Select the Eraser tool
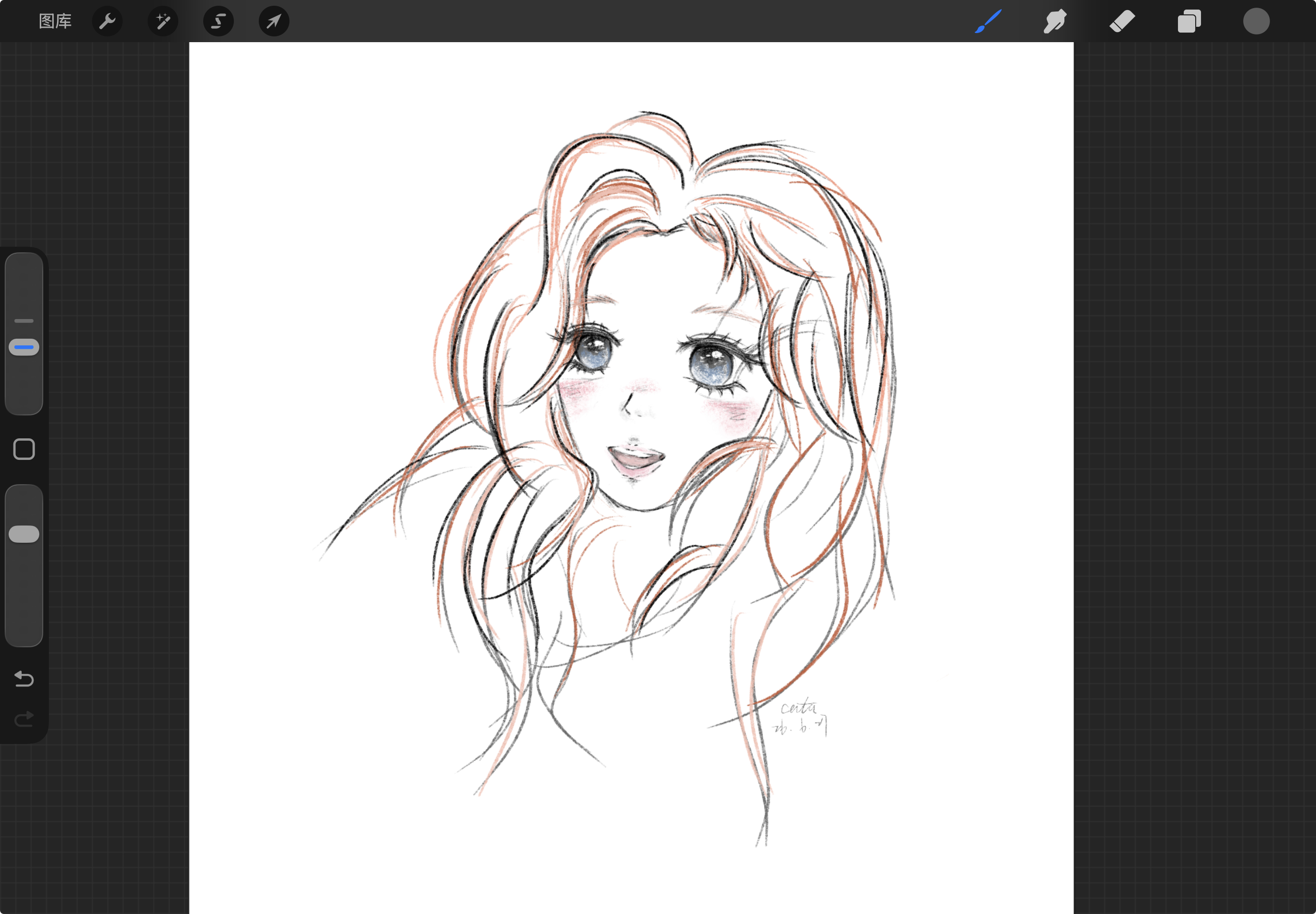The width and height of the screenshot is (1316, 914). point(1122,21)
